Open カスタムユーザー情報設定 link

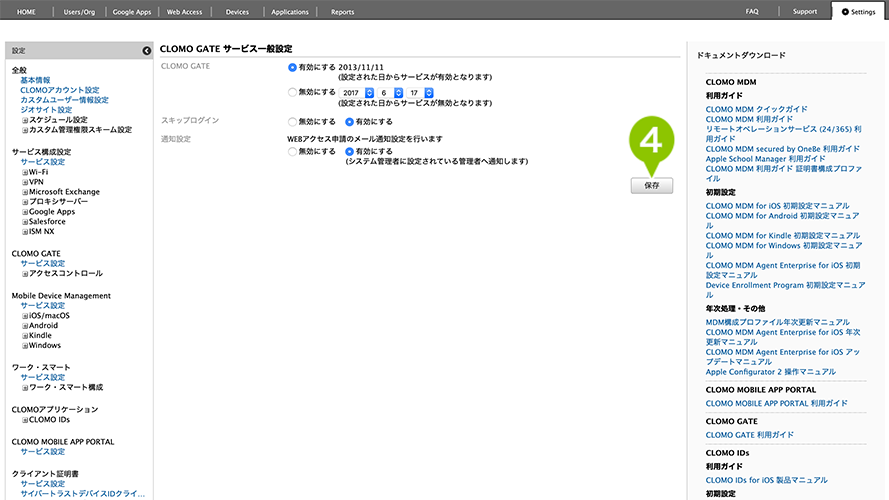(64, 100)
